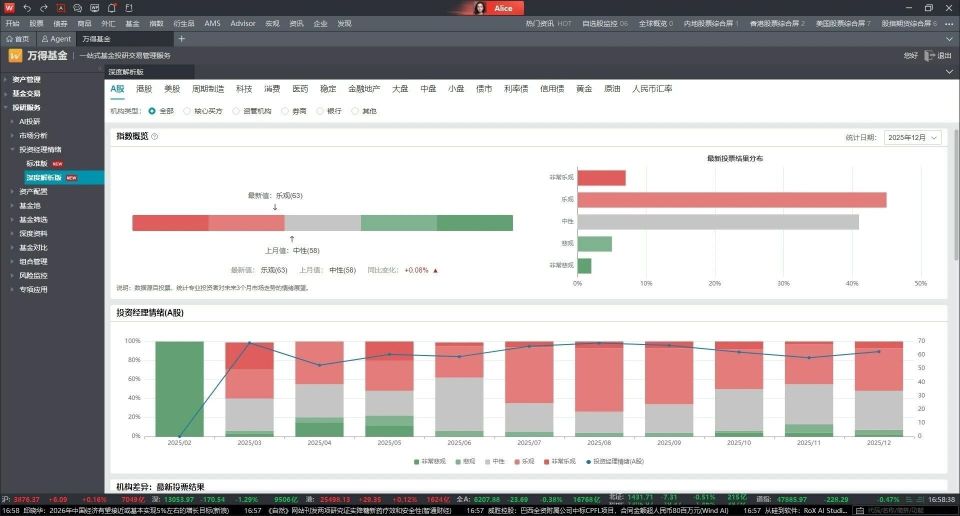Open the 统计日期 2025年12月 dropdown
Screen dimensions: 960x516
[912, 138]
